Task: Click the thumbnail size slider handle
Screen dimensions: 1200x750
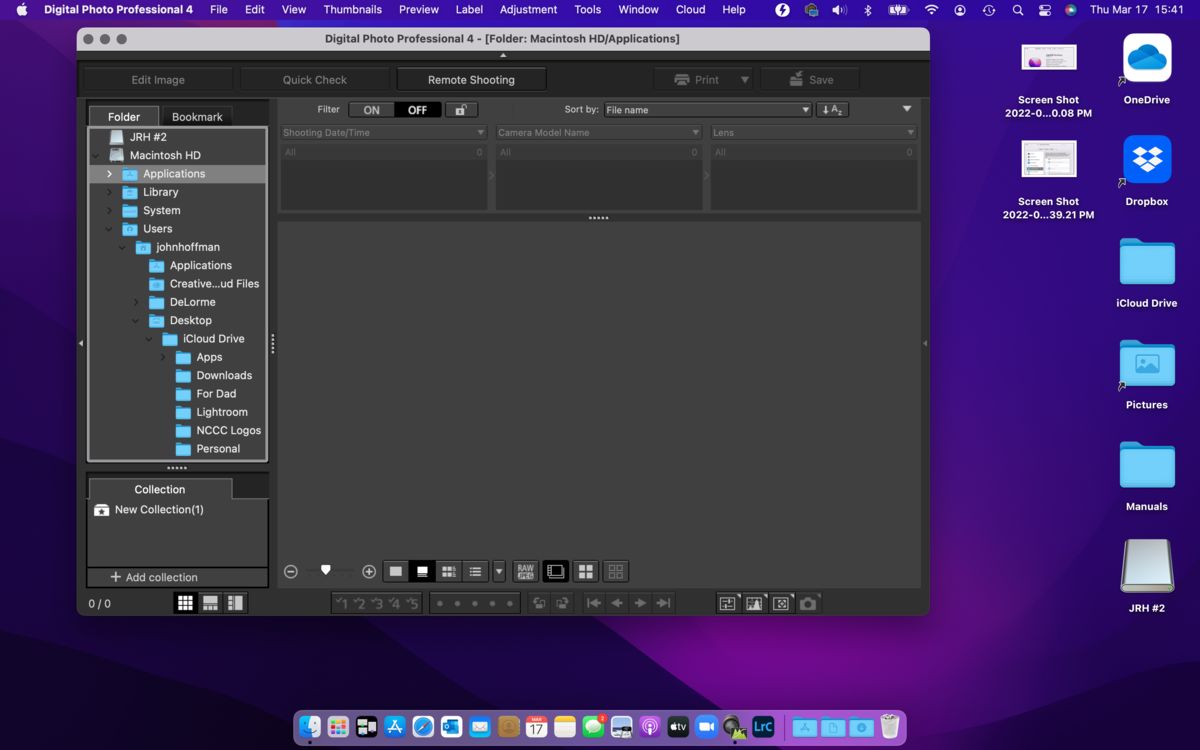Action: click(325, 570)
